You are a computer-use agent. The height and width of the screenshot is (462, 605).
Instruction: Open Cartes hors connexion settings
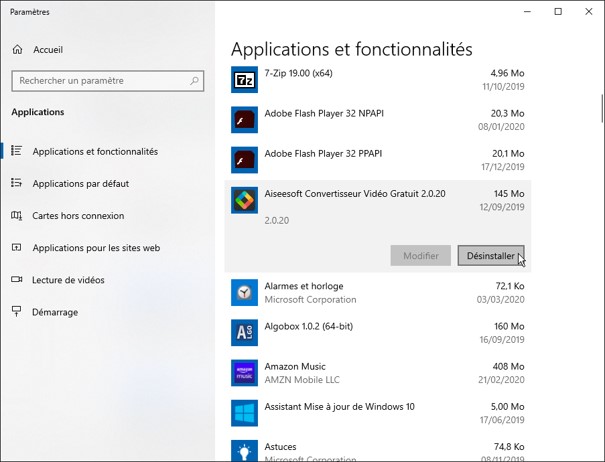(x=78, y=216)
